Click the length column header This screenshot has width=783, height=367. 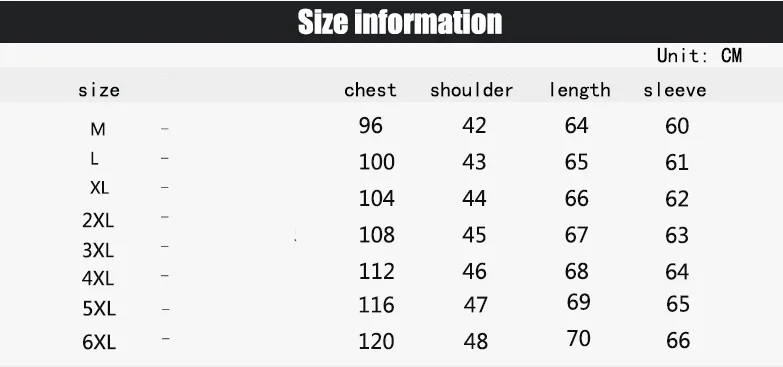click(x=579, y=90)
